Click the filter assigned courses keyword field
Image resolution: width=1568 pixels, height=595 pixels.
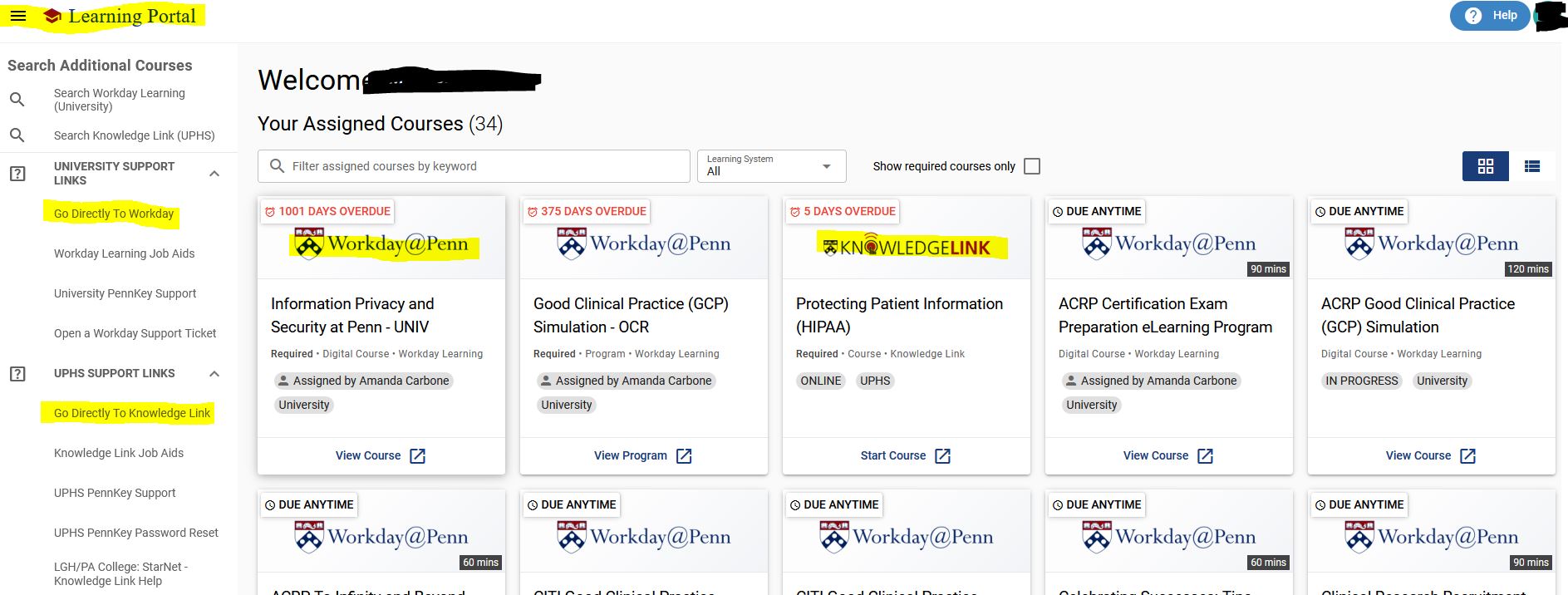coord(474,166)
